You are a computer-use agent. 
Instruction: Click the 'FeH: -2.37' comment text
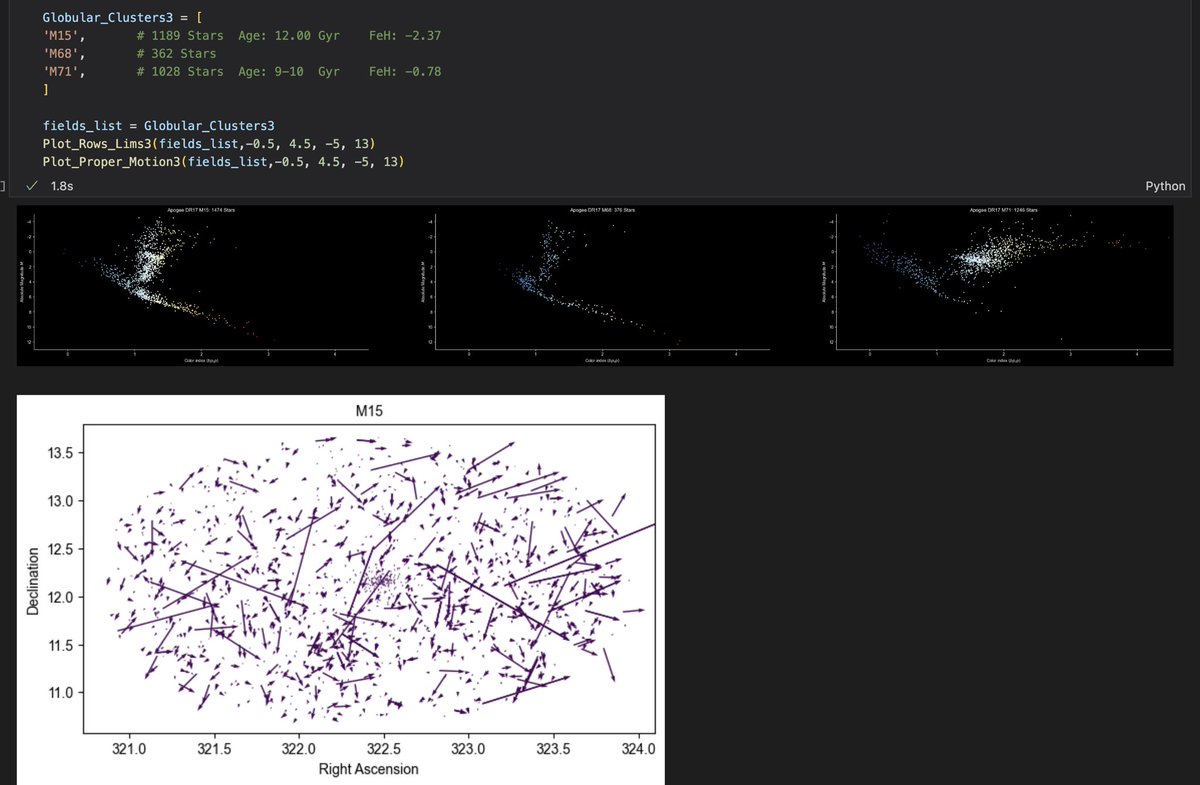pyautogui.click(x=405, y=36)
